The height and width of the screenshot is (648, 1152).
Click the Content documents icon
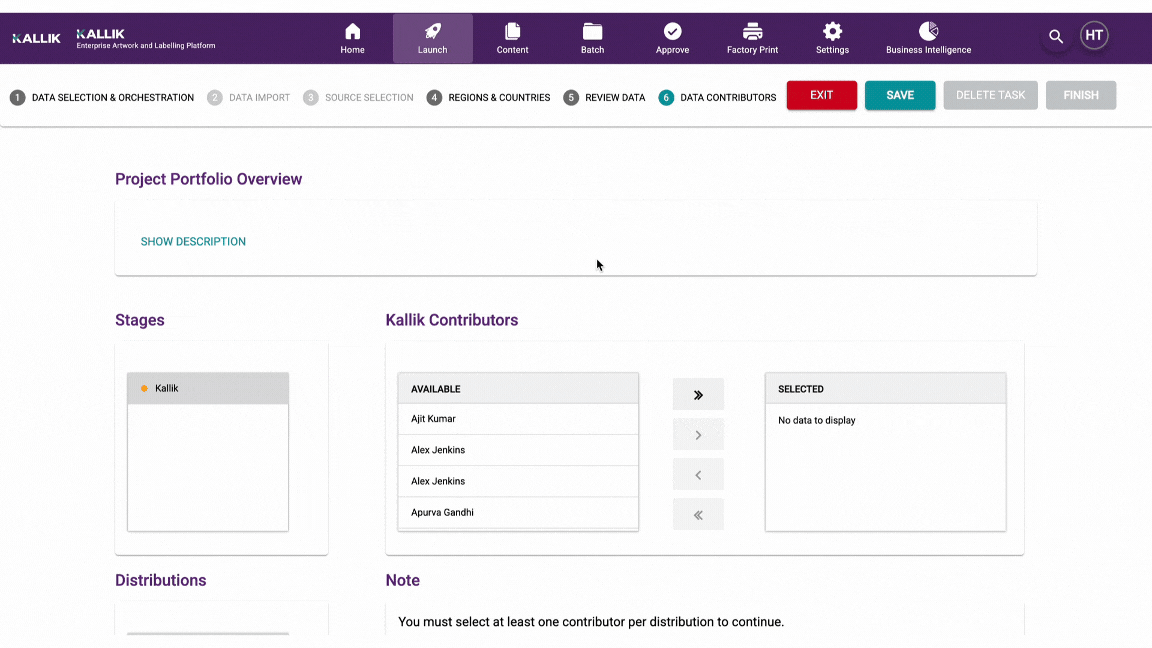pos(512,32)
